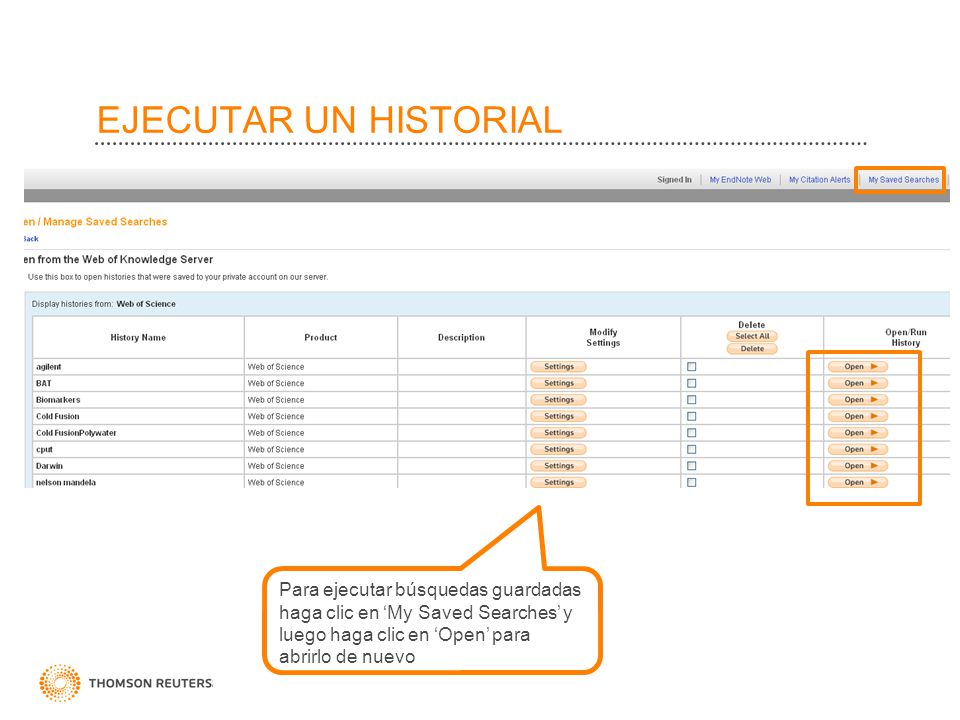
Task: Click the Biomarkers history name
Action: [x=58, y=400]
